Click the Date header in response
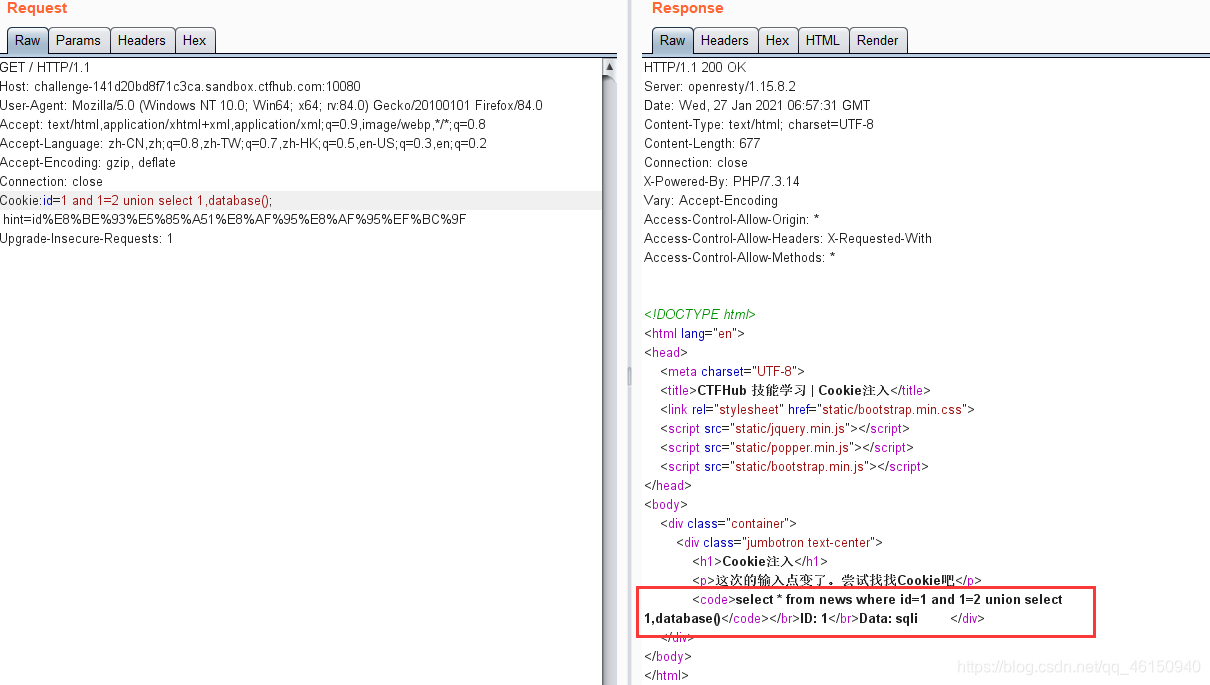This screenshot has height=685, width=1210. 757,105
